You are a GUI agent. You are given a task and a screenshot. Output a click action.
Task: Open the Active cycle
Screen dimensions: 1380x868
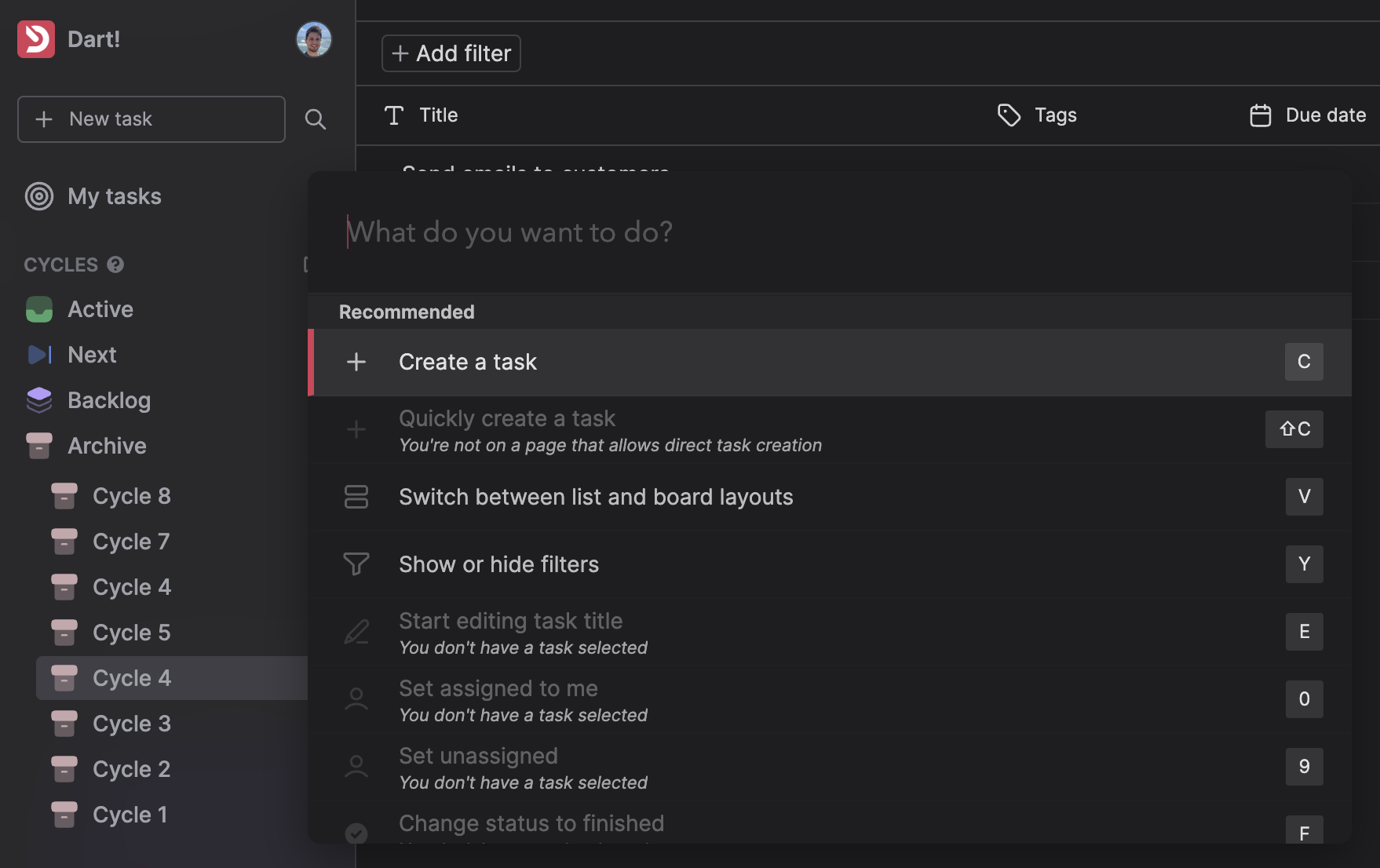click(100, 309)
